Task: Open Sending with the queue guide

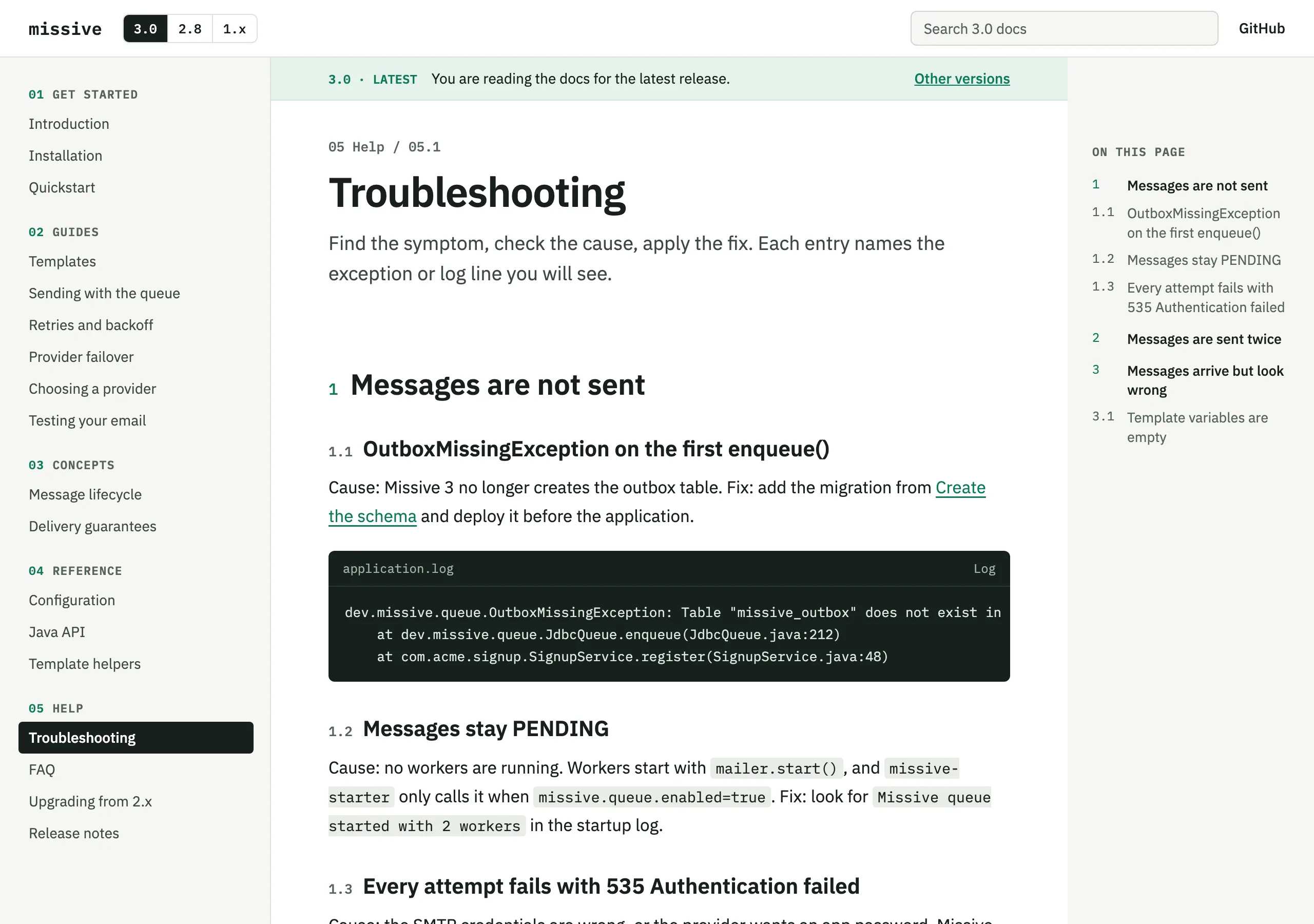Action: point(104,293)
